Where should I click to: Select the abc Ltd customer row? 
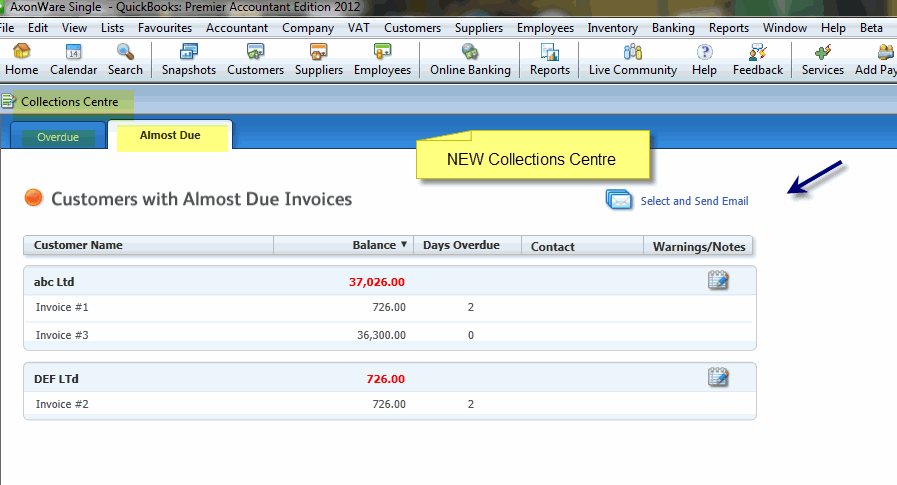click(390, 281)
